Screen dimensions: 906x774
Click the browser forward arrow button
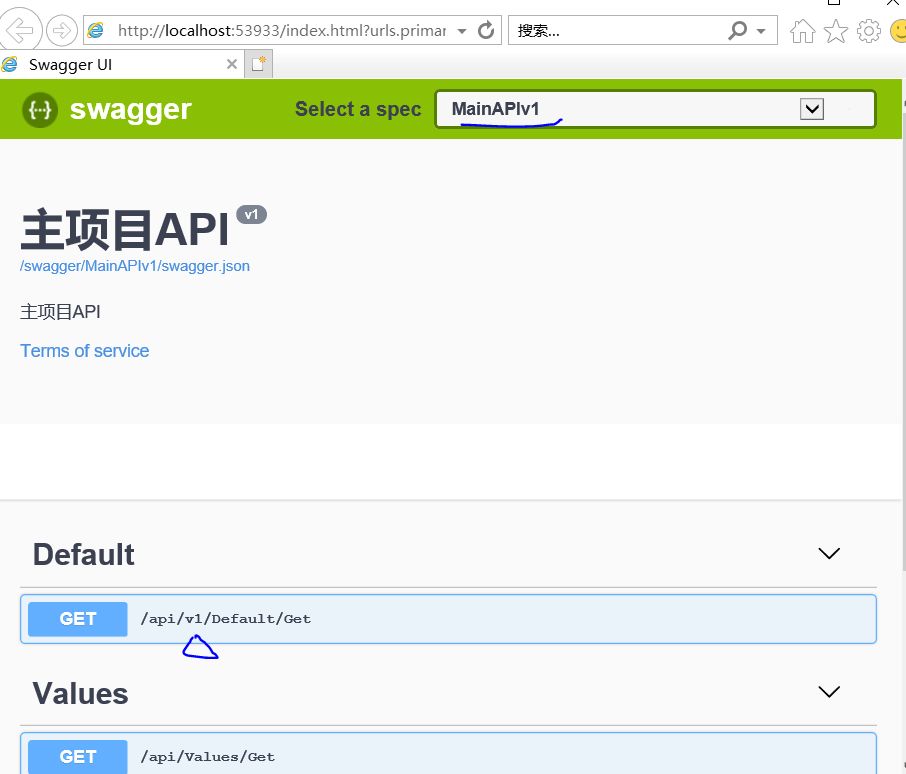[x=61, y=30]
